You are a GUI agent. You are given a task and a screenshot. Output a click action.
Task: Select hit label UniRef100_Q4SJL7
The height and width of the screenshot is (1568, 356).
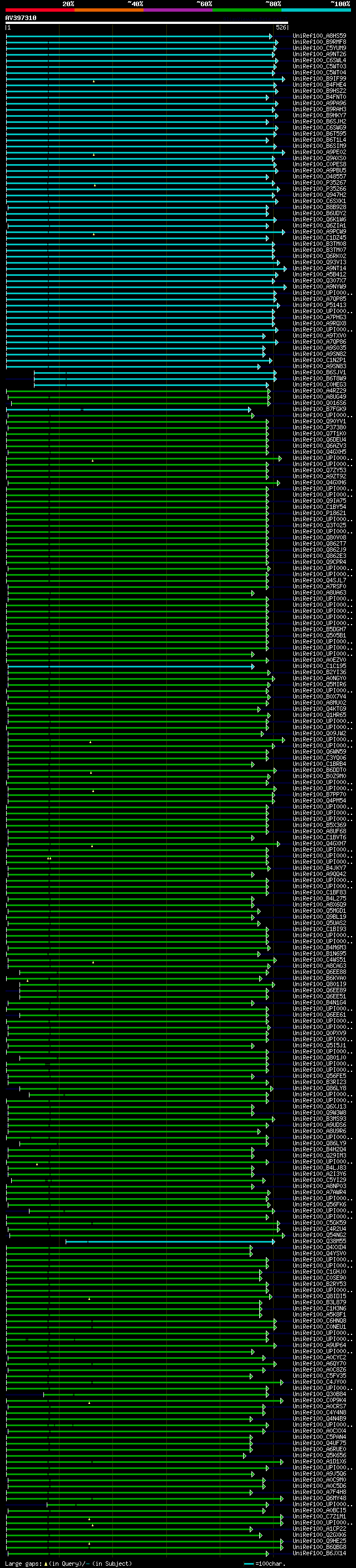click(x=319, y=580)
